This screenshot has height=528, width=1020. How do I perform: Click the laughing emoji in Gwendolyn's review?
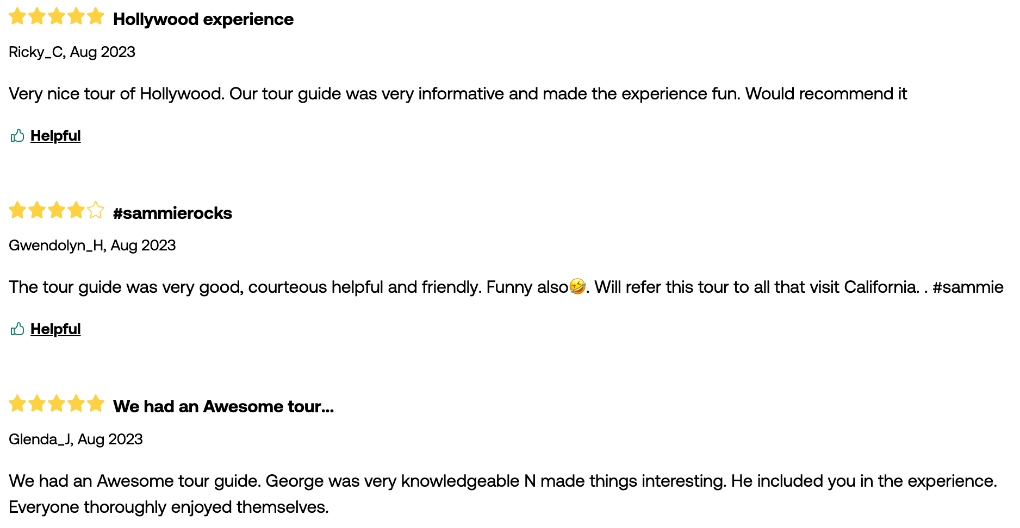(x=577, y=287)
